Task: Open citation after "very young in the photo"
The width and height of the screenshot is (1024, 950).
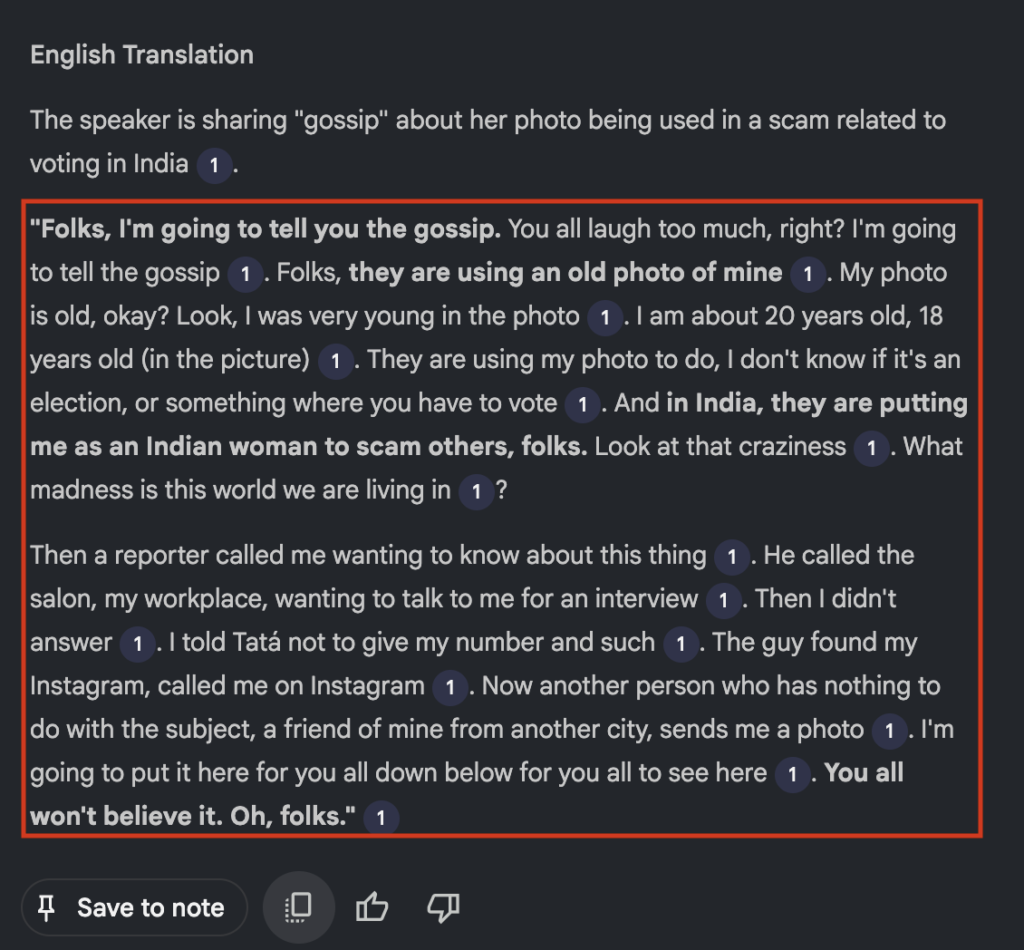Action: (x=604, y=318)
